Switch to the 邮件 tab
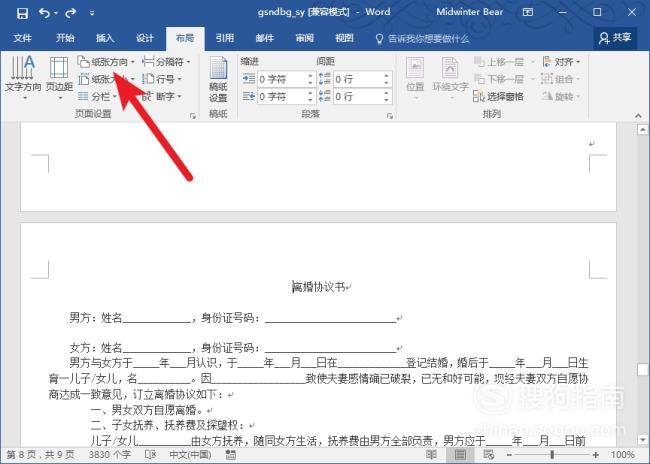The width and height of the screenshot is (650, 464). click(x=264, y=38)
